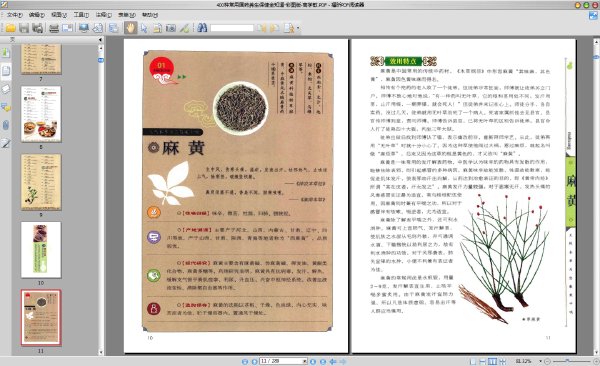Save the document with the floppy icon
The height and width of the screenshot is (366, 600).
(24, 28)
